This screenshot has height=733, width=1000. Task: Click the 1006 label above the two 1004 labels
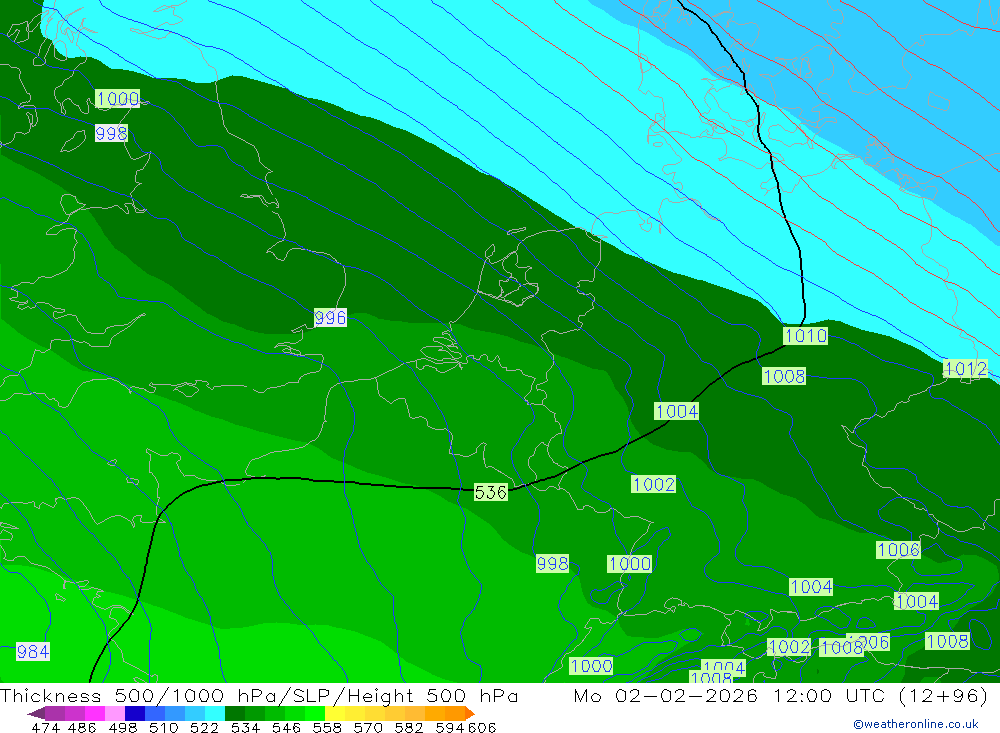click(898, 550)
